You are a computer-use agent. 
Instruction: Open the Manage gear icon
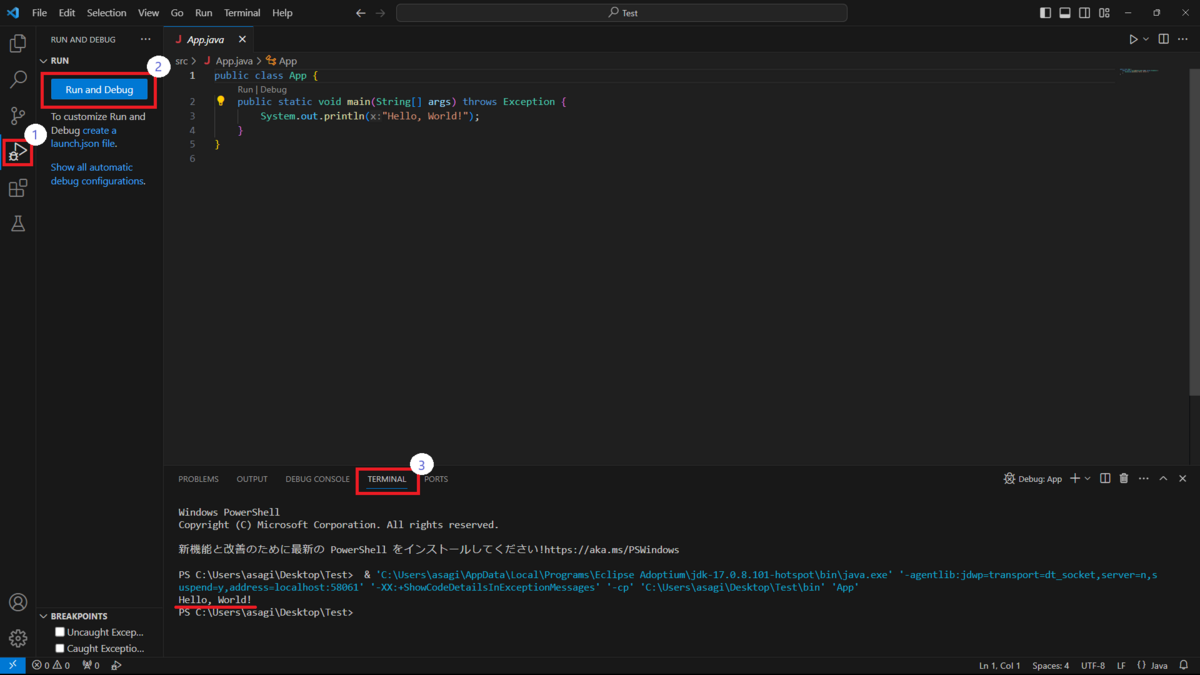pyautogui.click(x=17, y=638)
